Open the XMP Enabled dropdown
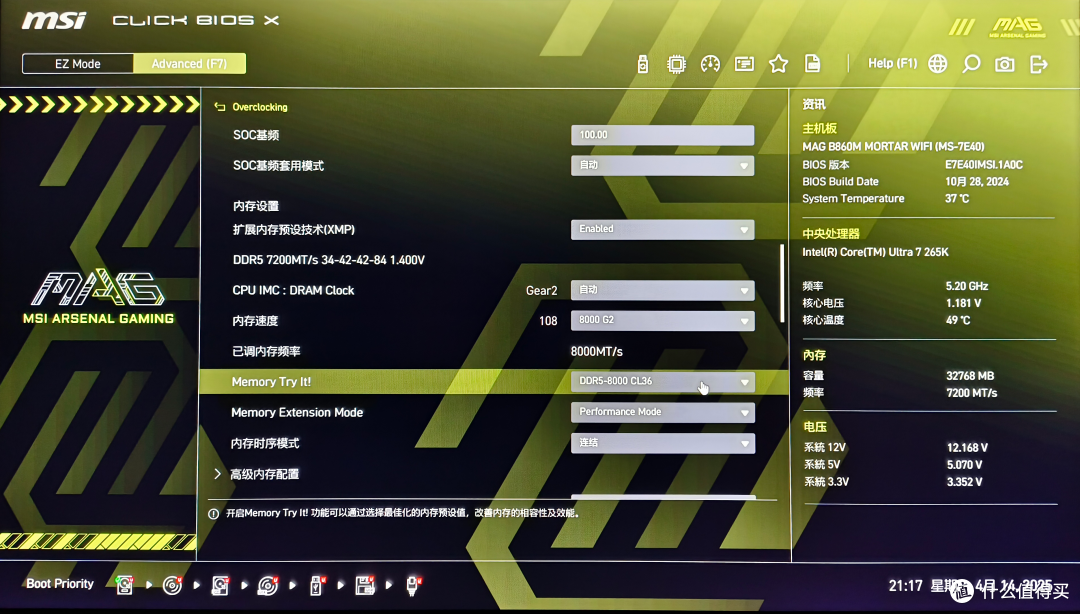This screenshot has height=614, width=1080. [x=663, y=229]
